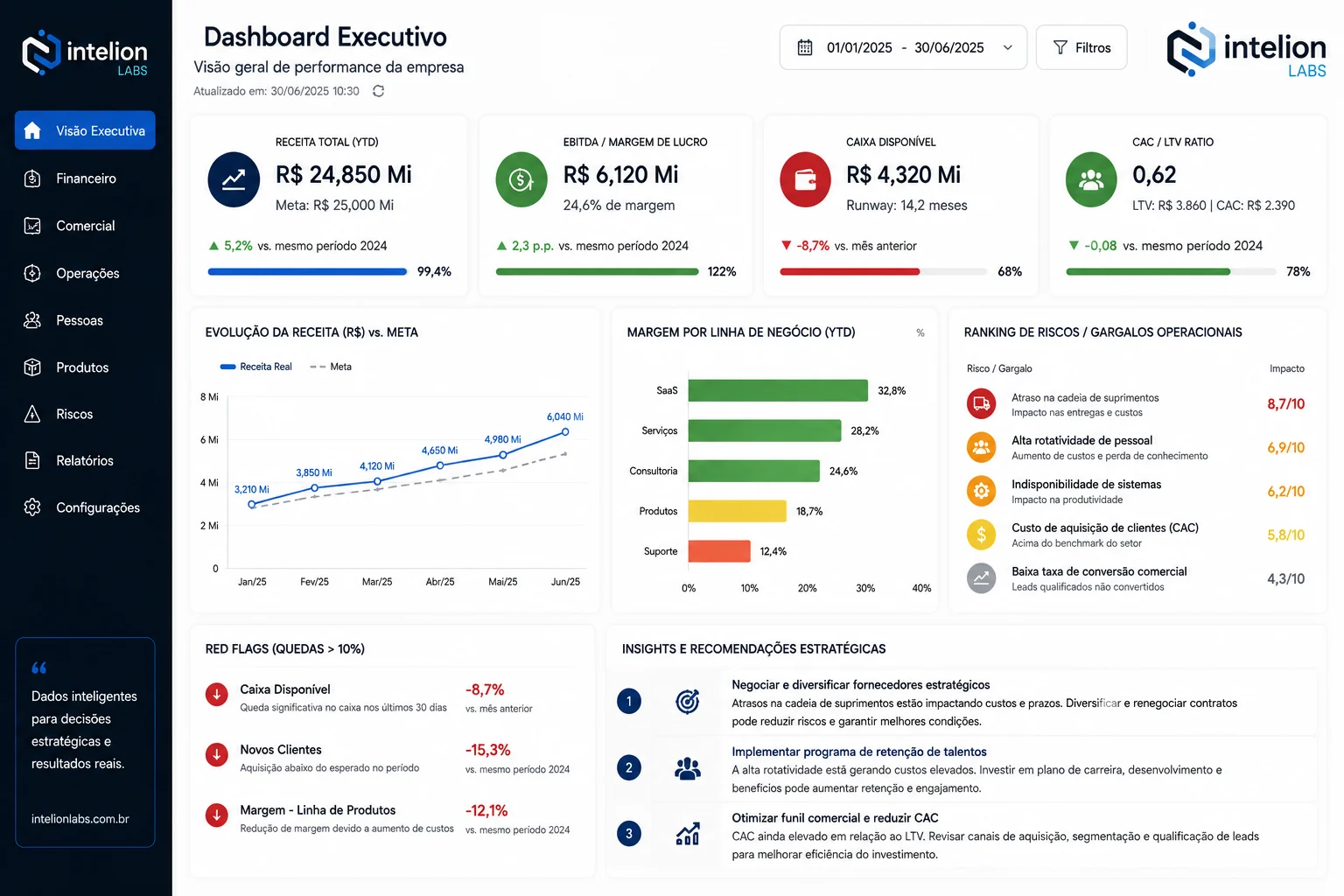Click the quote mark icon in sidebar card
The height and width of the screenshot is (896, 1344).
pos(39,668)
